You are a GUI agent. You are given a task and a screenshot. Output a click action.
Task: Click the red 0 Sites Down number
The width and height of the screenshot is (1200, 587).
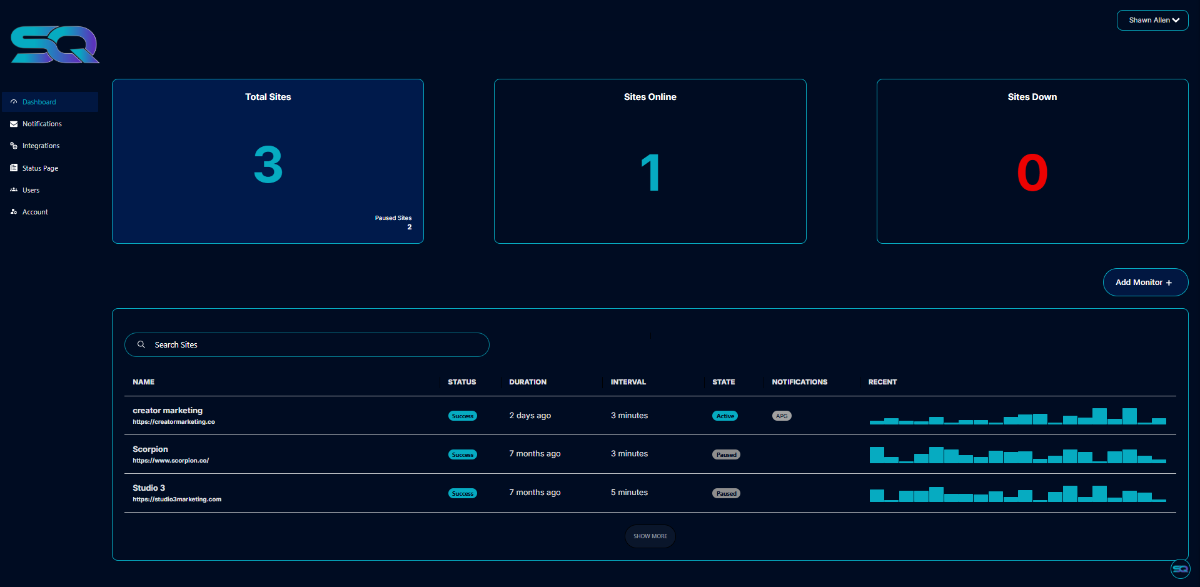(1032, 173)
